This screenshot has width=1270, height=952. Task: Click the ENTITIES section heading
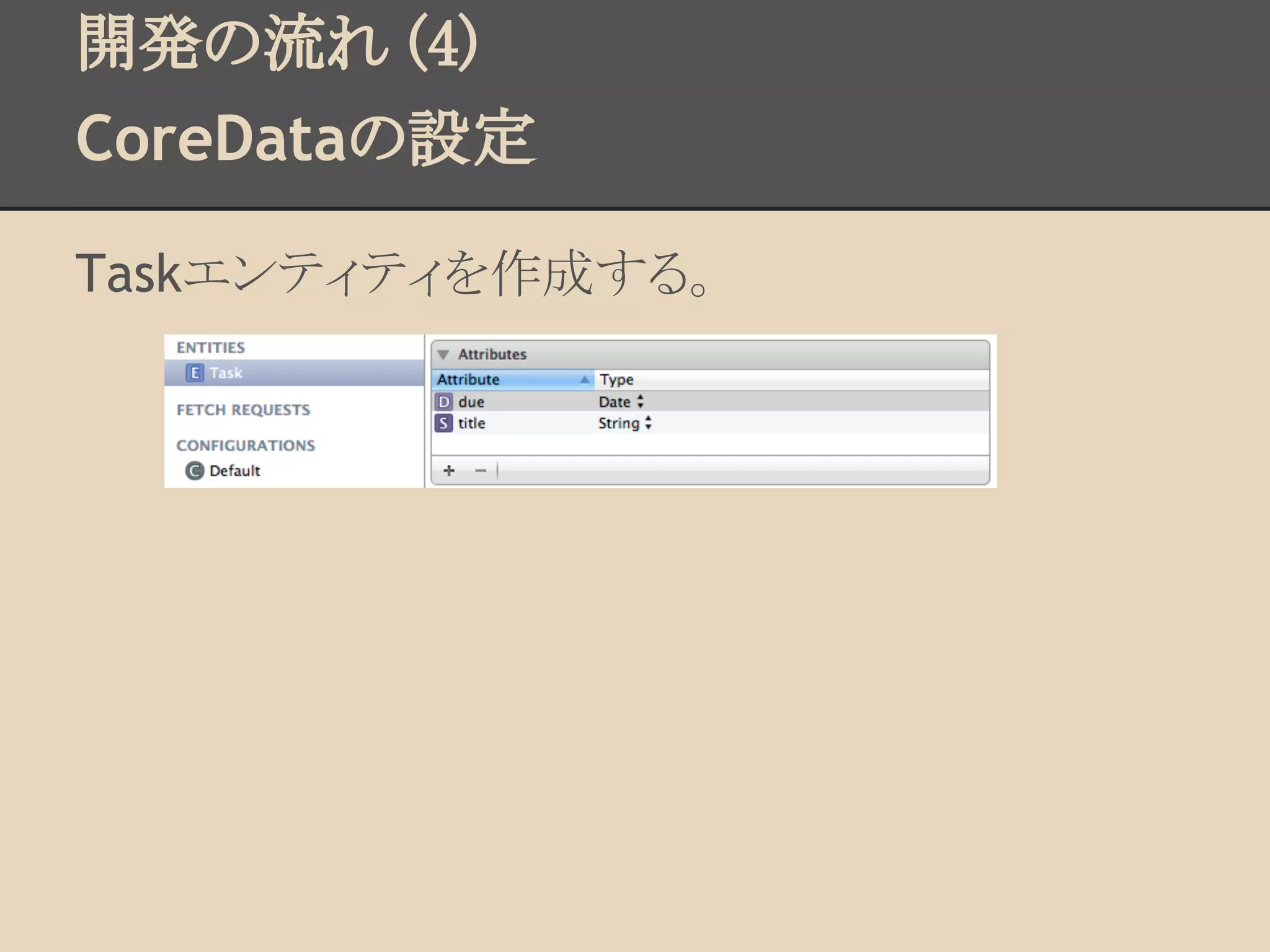click(211, 348)
